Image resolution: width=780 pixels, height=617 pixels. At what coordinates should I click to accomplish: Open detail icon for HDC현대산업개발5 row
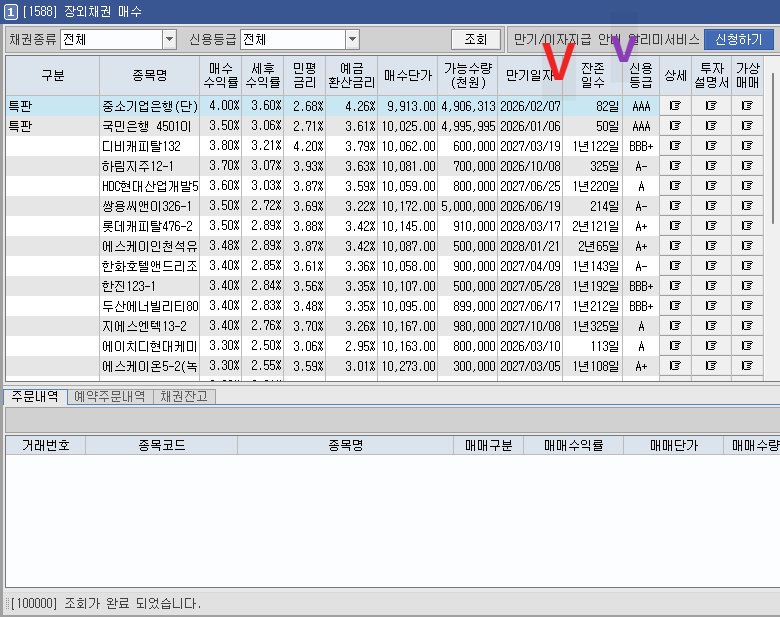coord(675,186)
